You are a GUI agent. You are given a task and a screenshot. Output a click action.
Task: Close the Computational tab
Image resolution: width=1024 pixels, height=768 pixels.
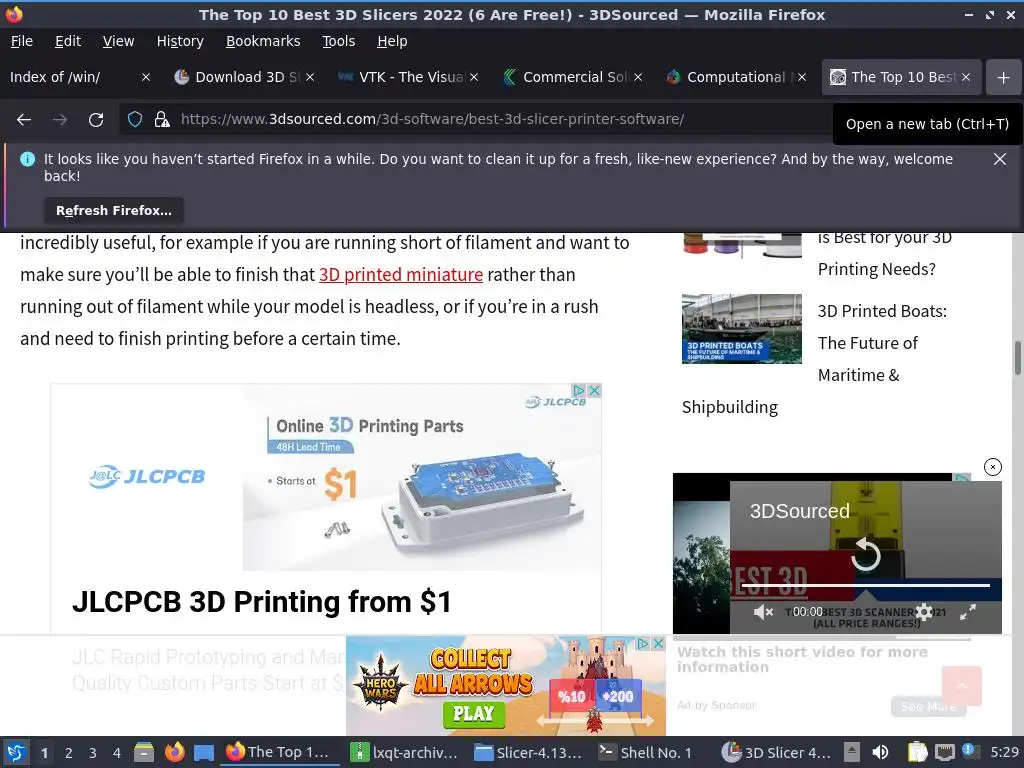[802, 77]
